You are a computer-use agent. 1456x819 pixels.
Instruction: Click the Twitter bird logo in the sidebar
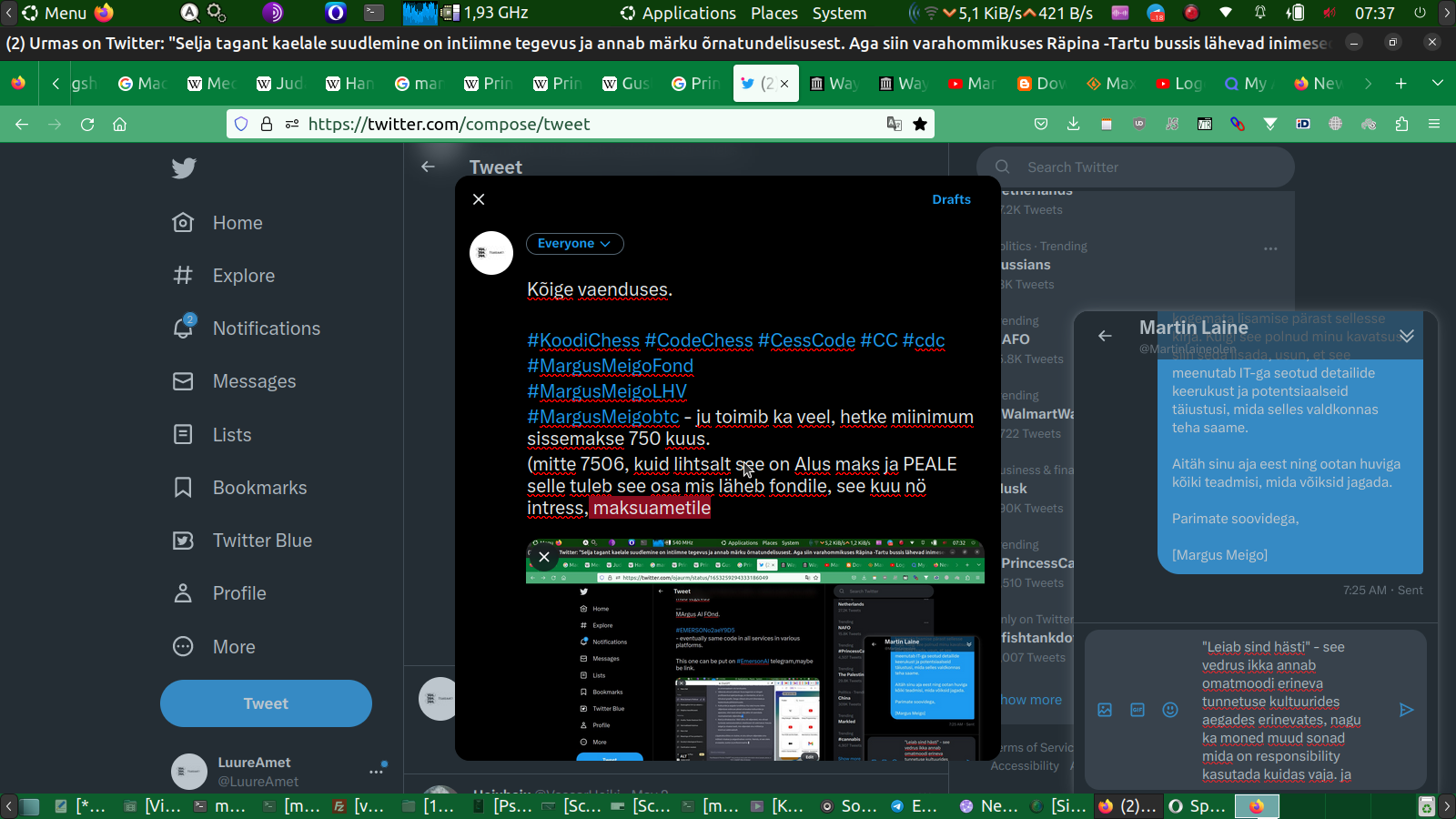(x=184, y=168)
